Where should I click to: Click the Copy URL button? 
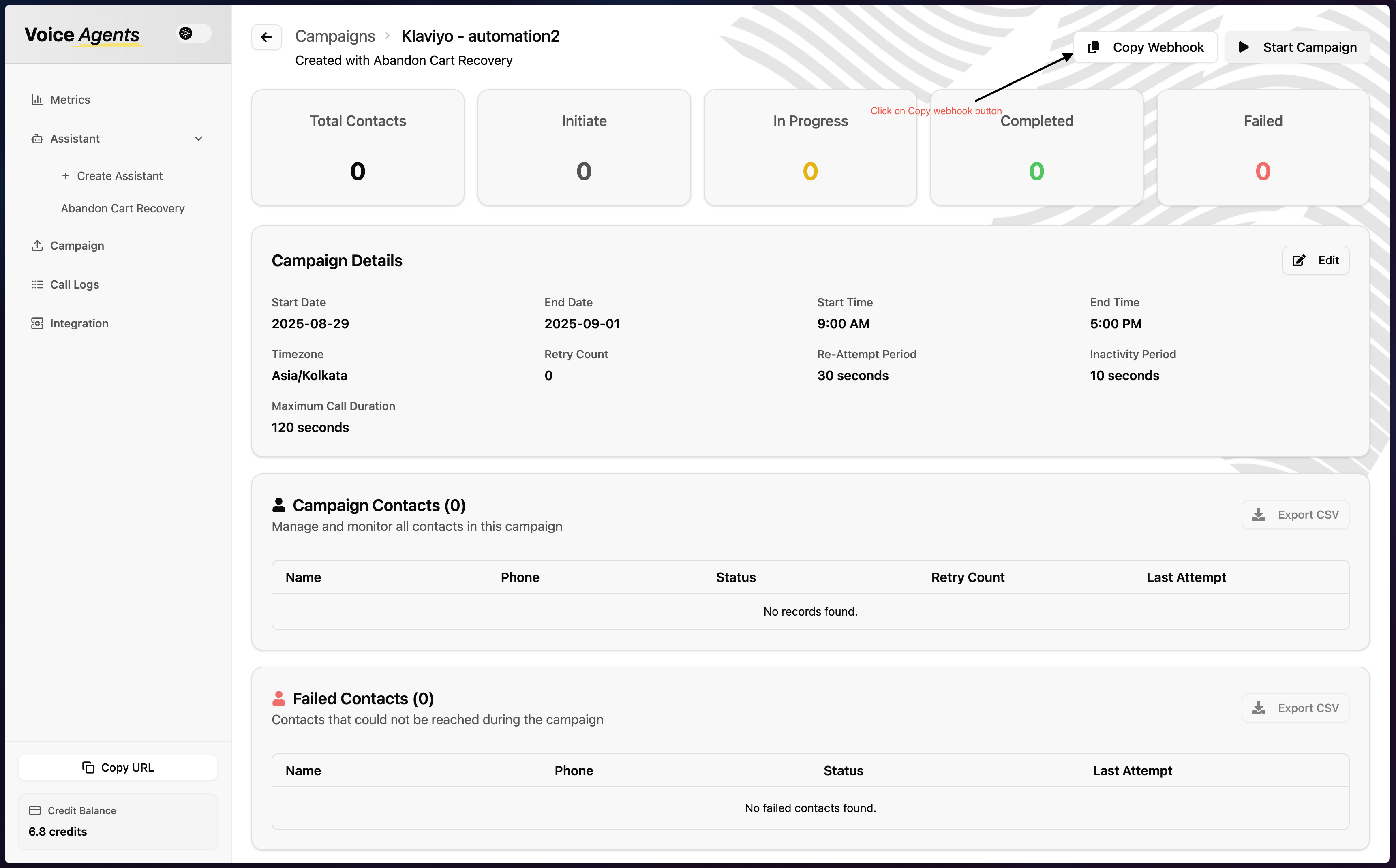(118, 768)
